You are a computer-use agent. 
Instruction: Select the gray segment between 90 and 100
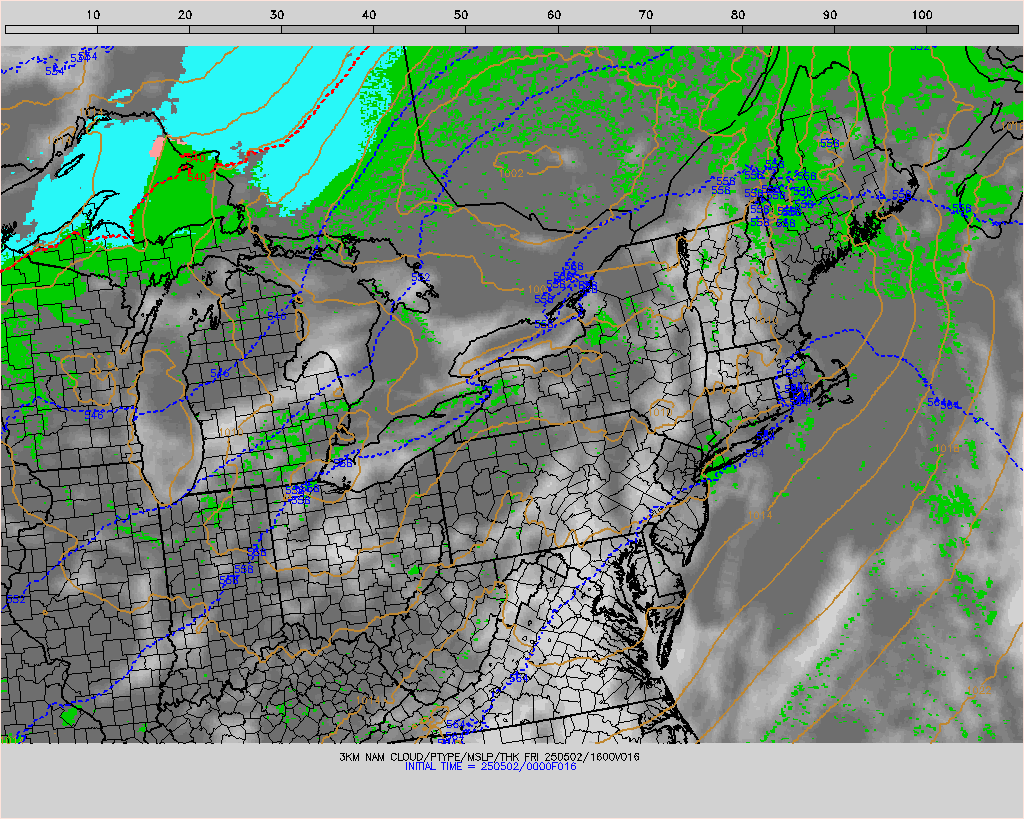click(x=880, y=29)
